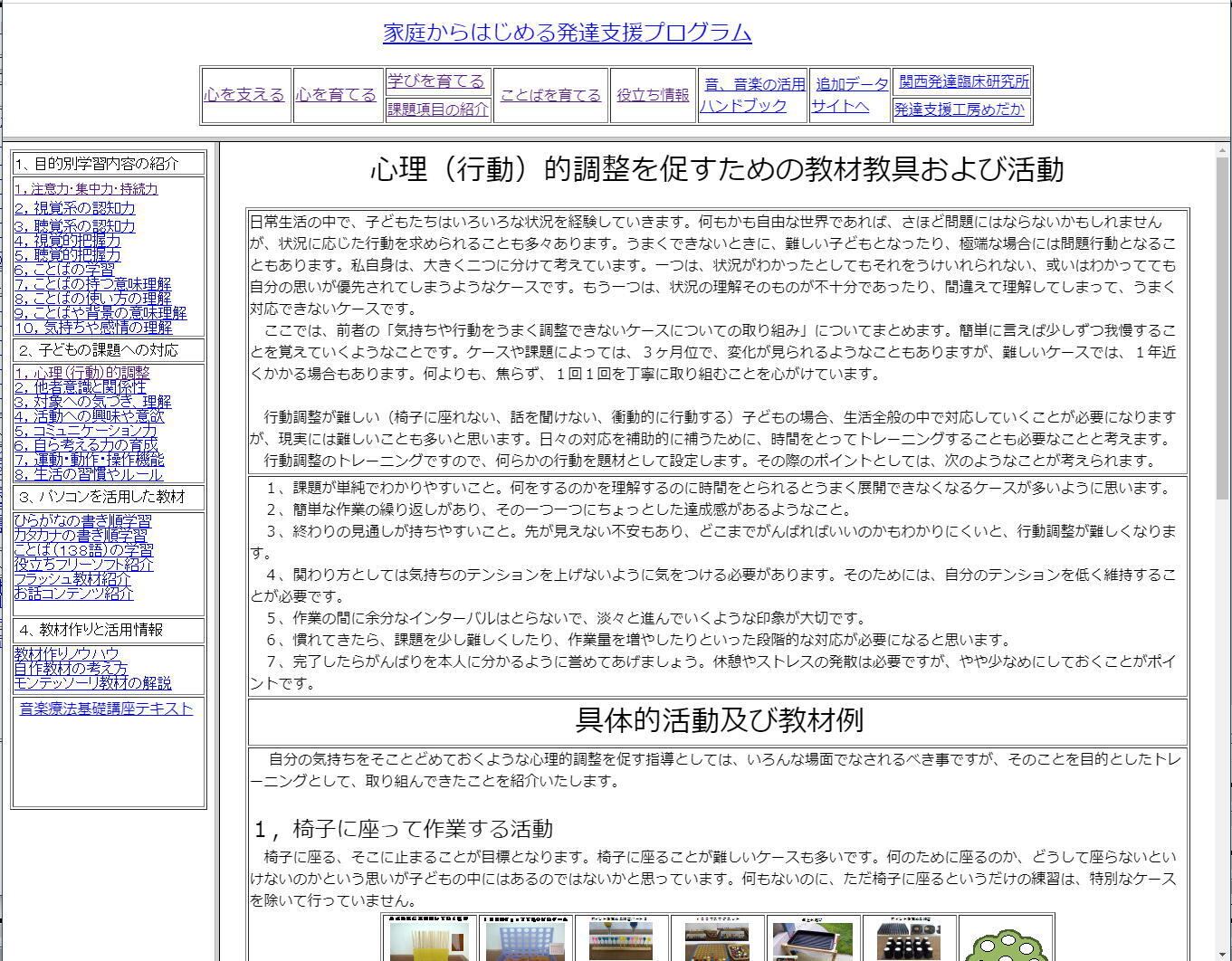Click sidebar header 4、教材作りと活用情報

coord(91,630)
